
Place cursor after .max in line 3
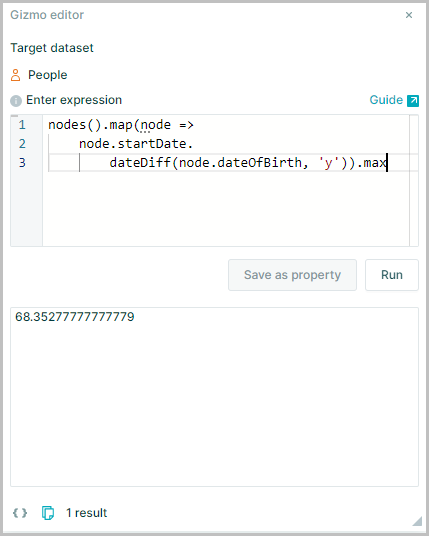387,163
